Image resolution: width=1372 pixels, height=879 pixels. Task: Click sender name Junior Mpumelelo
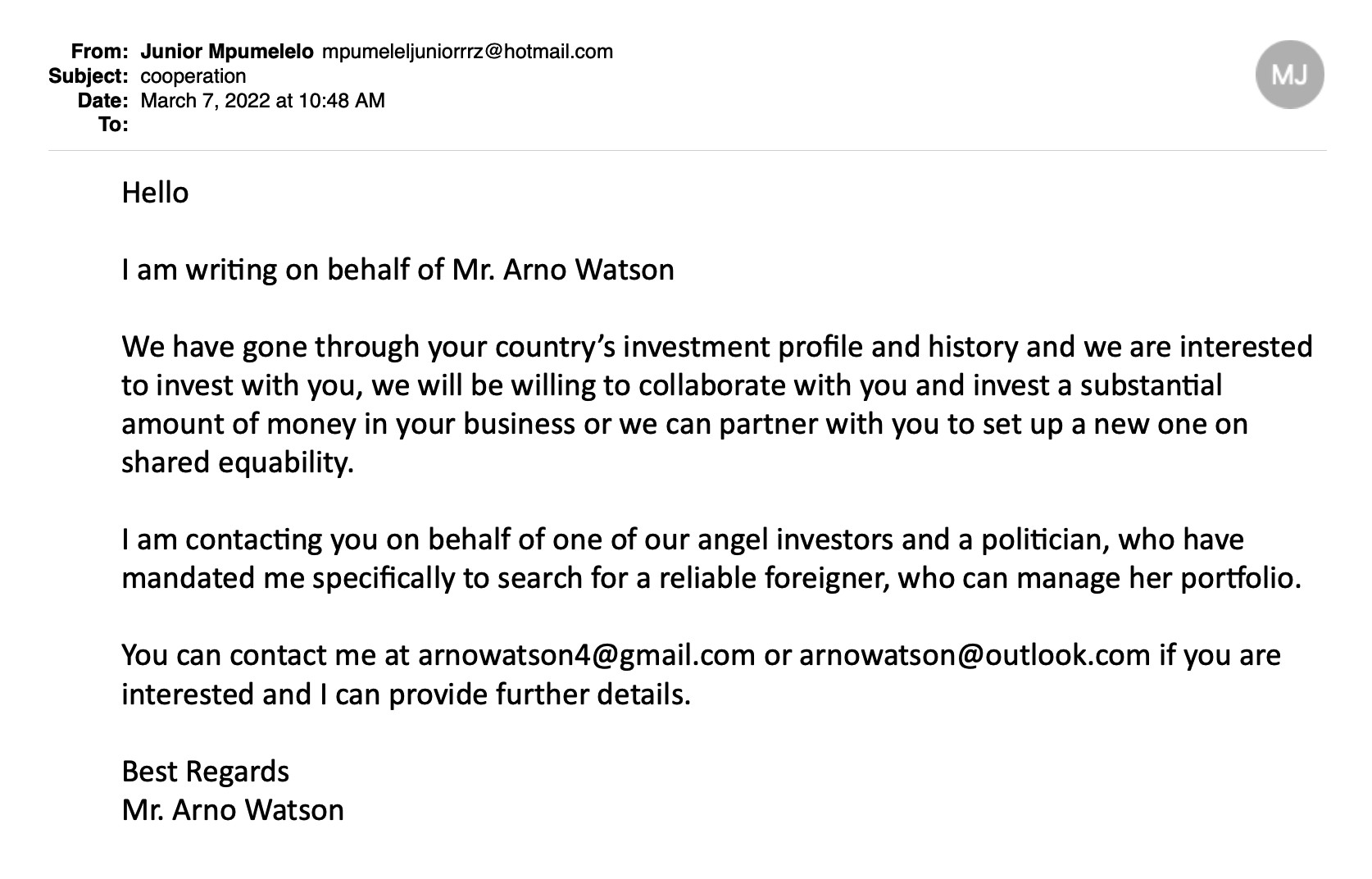click(227, 52)
